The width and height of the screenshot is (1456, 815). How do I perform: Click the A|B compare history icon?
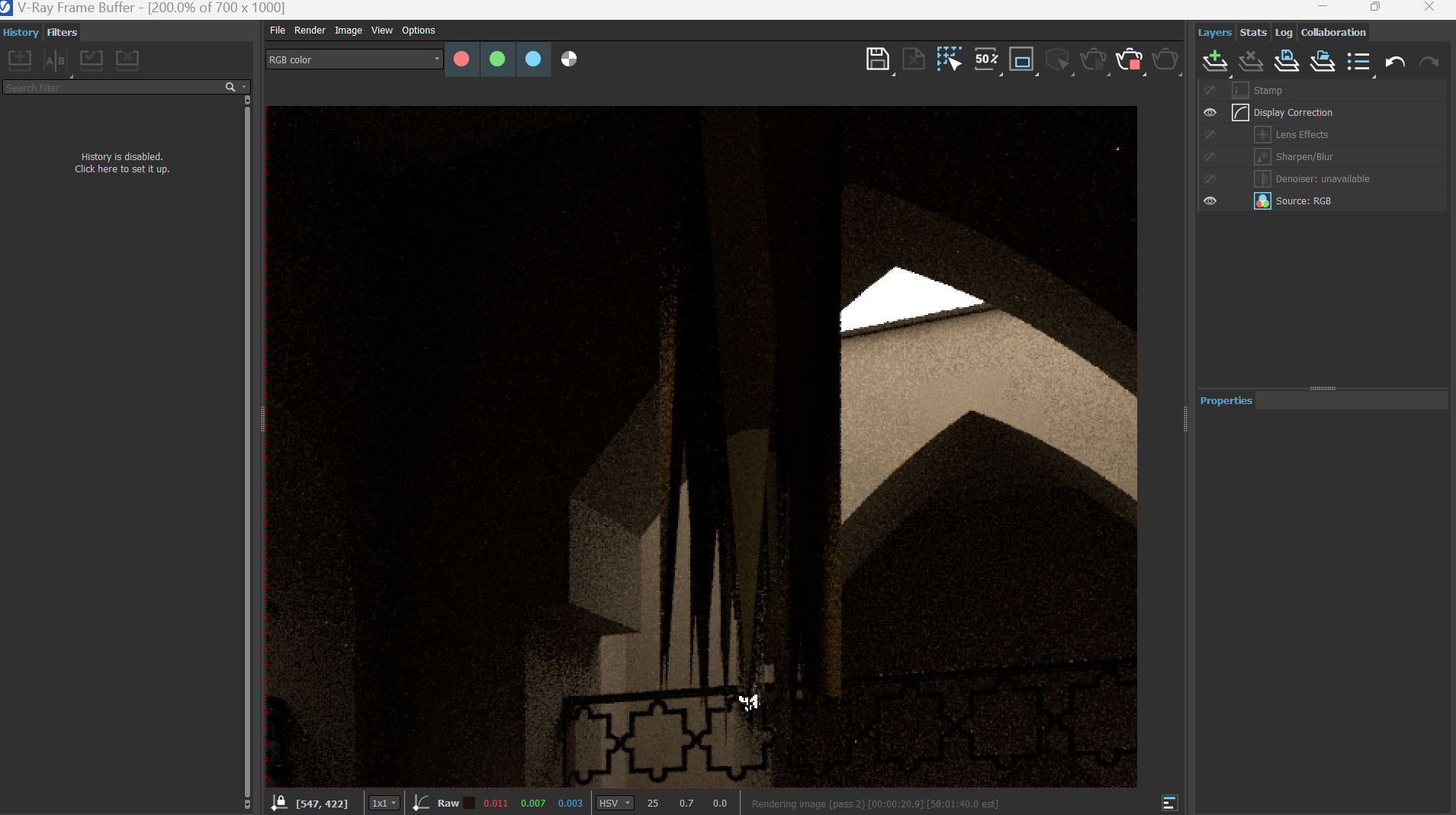pyautogui.click(x=55, y=60)
